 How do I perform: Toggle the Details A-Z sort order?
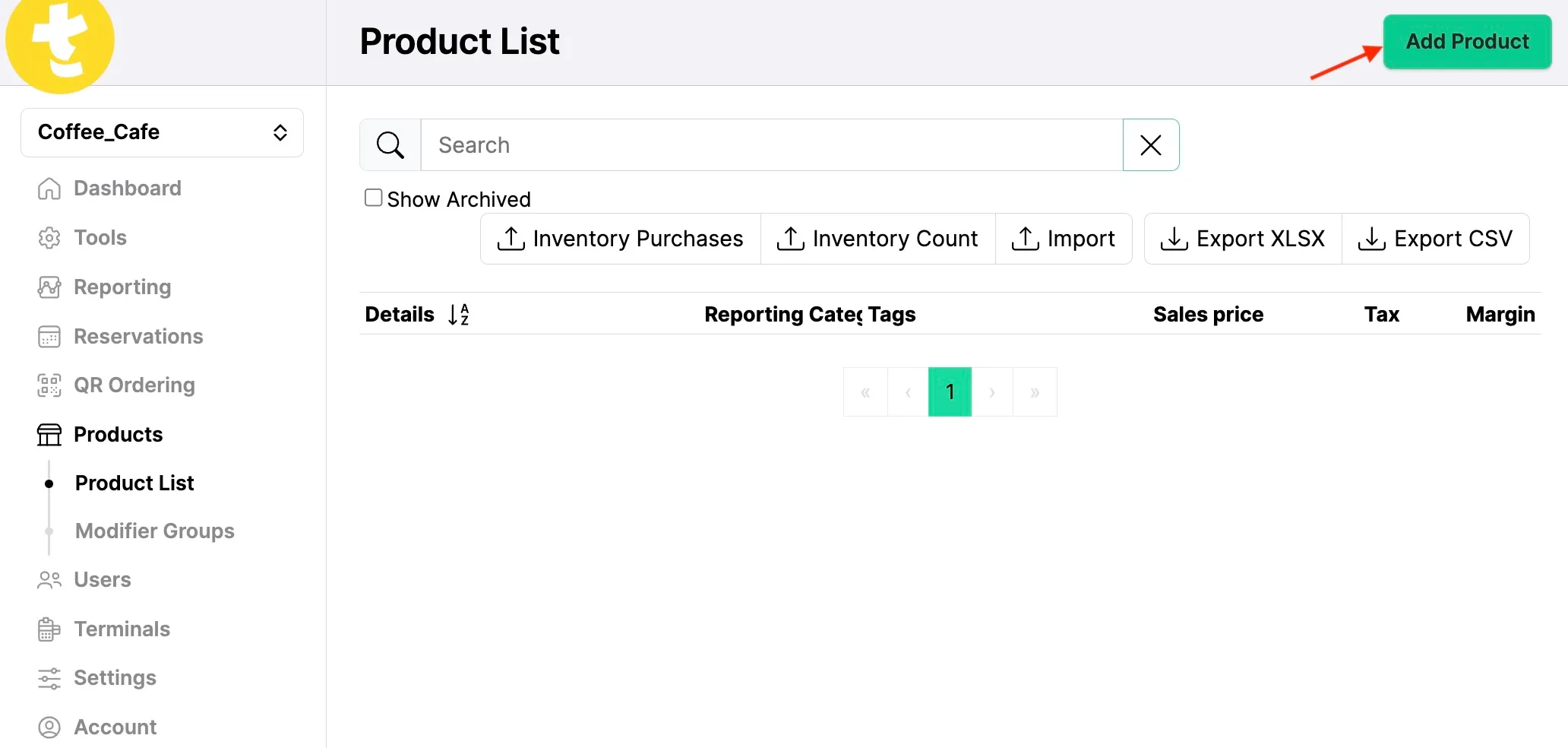[459, 314]
